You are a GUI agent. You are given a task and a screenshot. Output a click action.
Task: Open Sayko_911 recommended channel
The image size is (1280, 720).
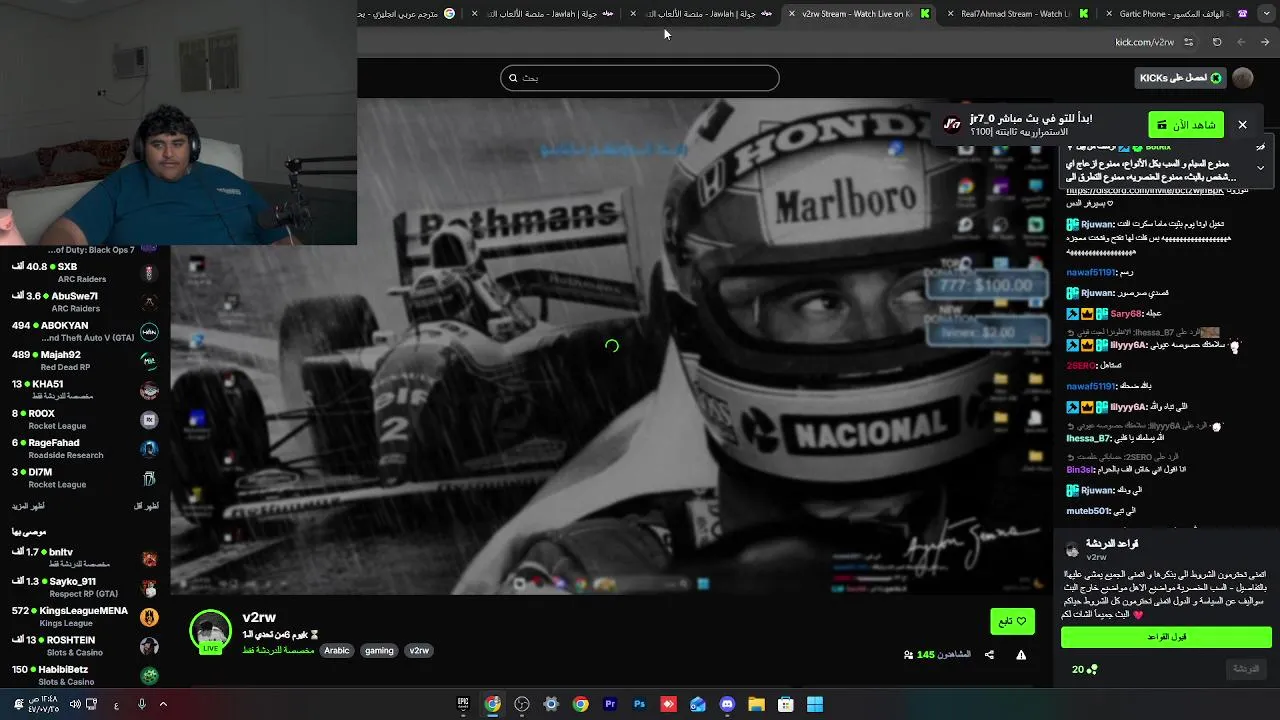(85, 587)
